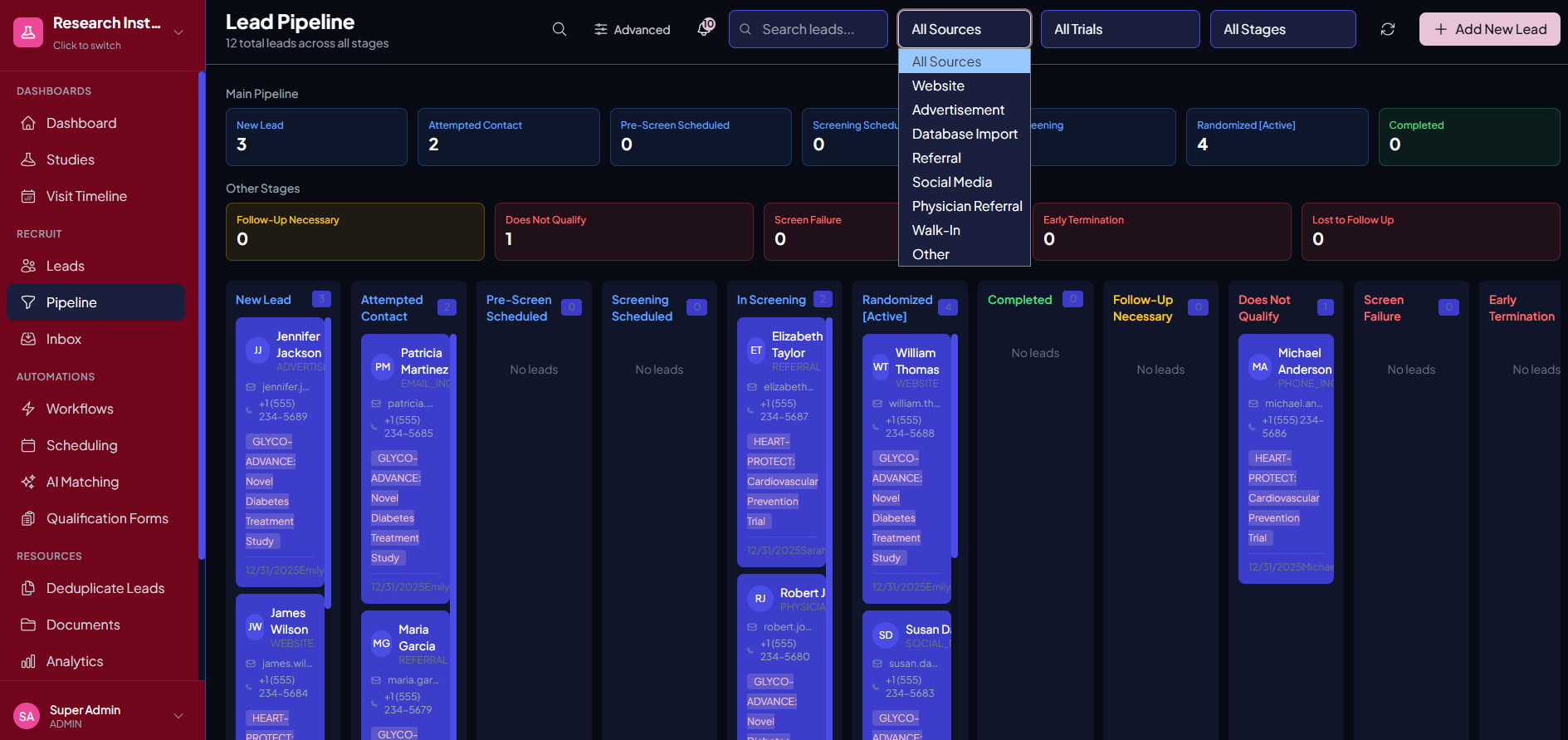
Task: Open the Studies sidebar item
Action: (x=95, y=159)
